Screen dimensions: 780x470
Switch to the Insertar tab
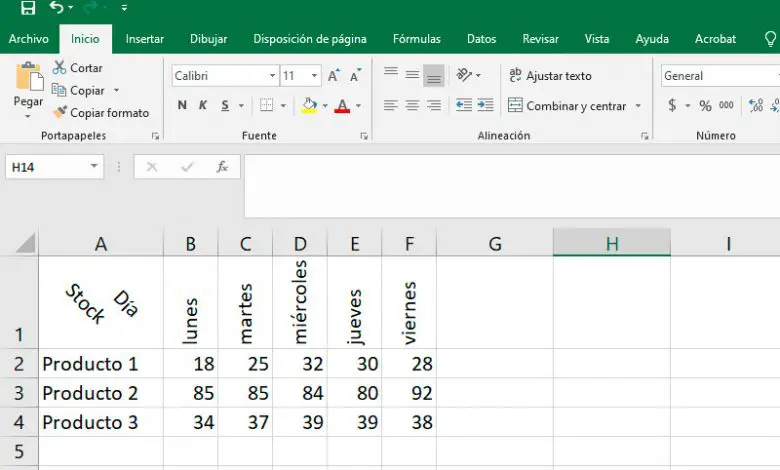point(145,39)
